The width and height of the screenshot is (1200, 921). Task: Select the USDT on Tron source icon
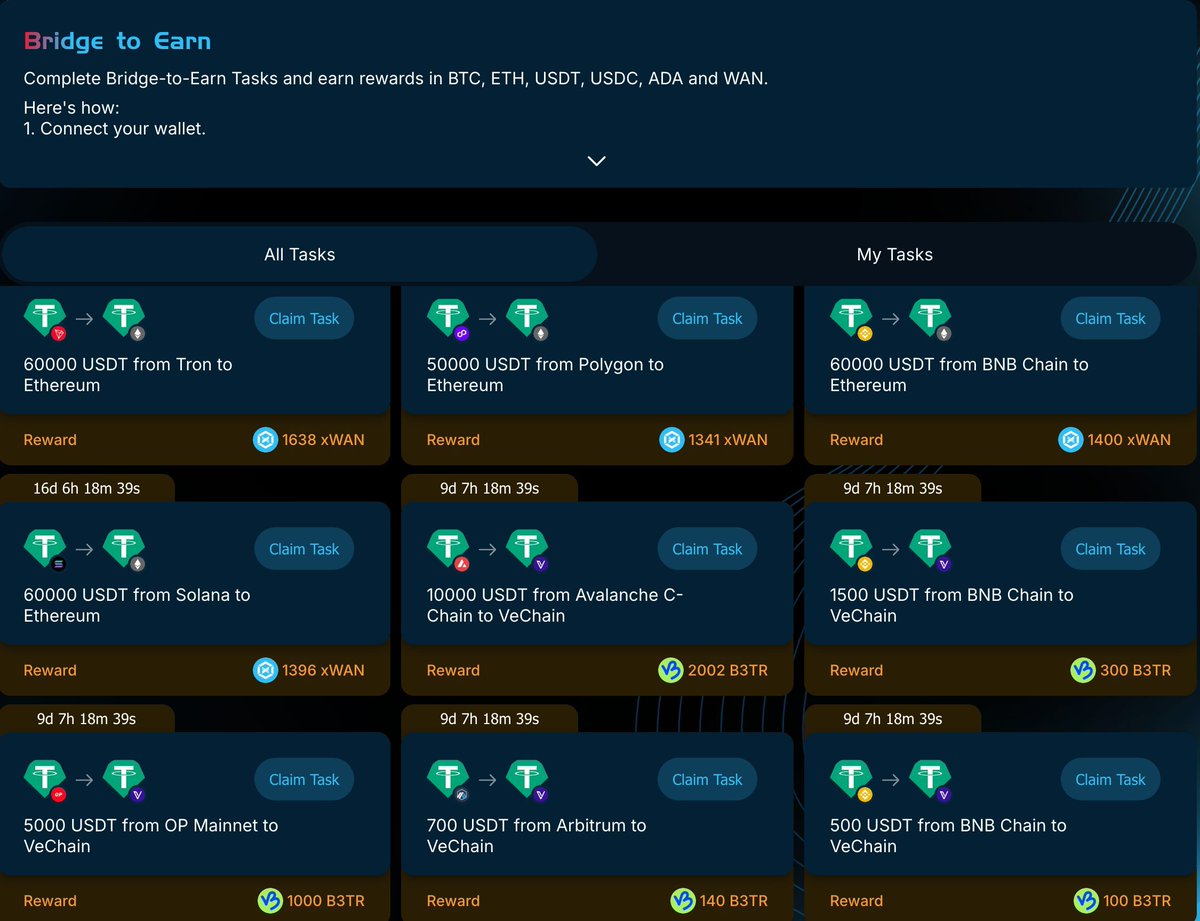(x=45, y=318)
